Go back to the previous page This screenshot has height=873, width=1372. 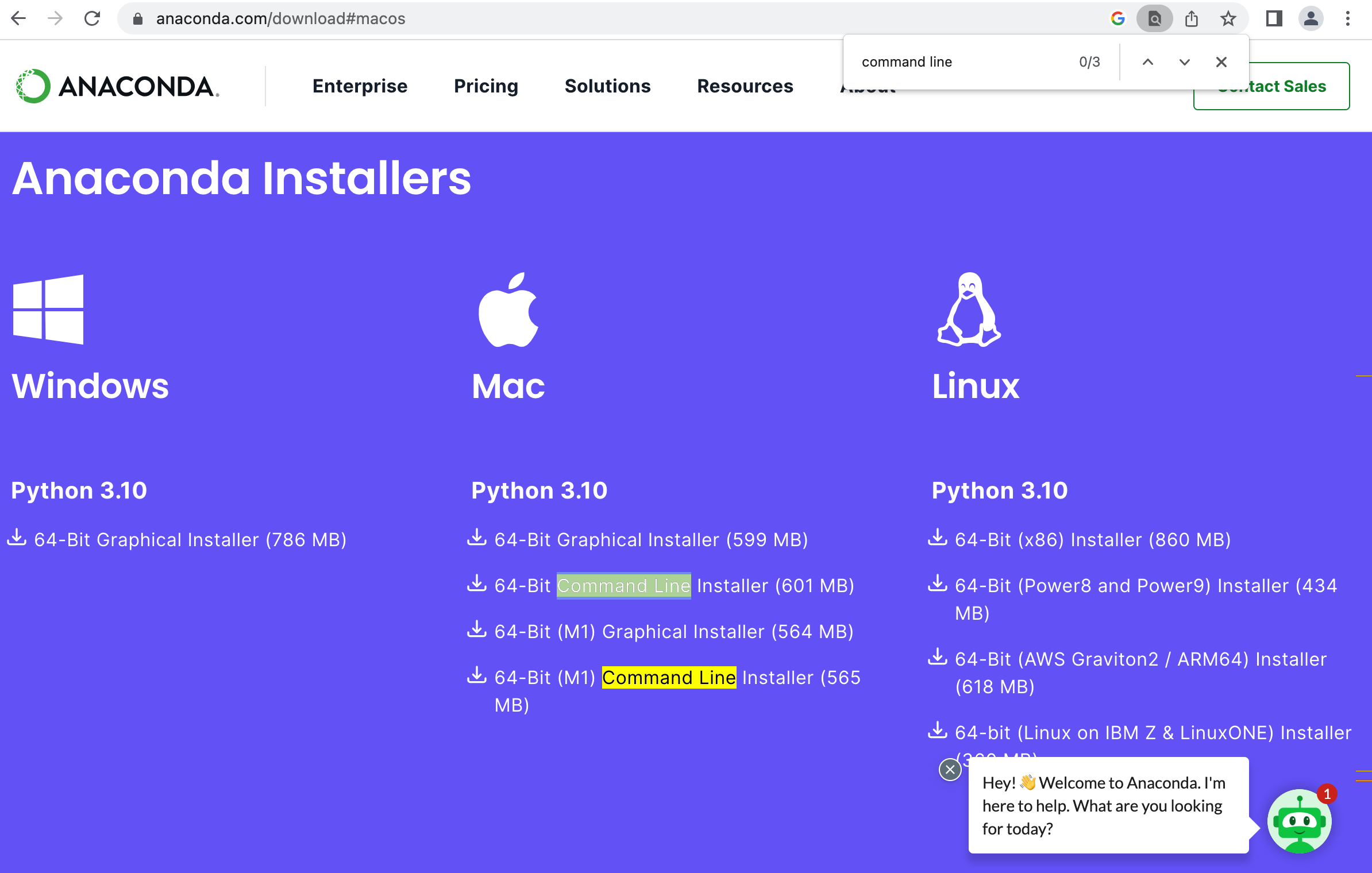pyautogui.click(x=19, y=18)
